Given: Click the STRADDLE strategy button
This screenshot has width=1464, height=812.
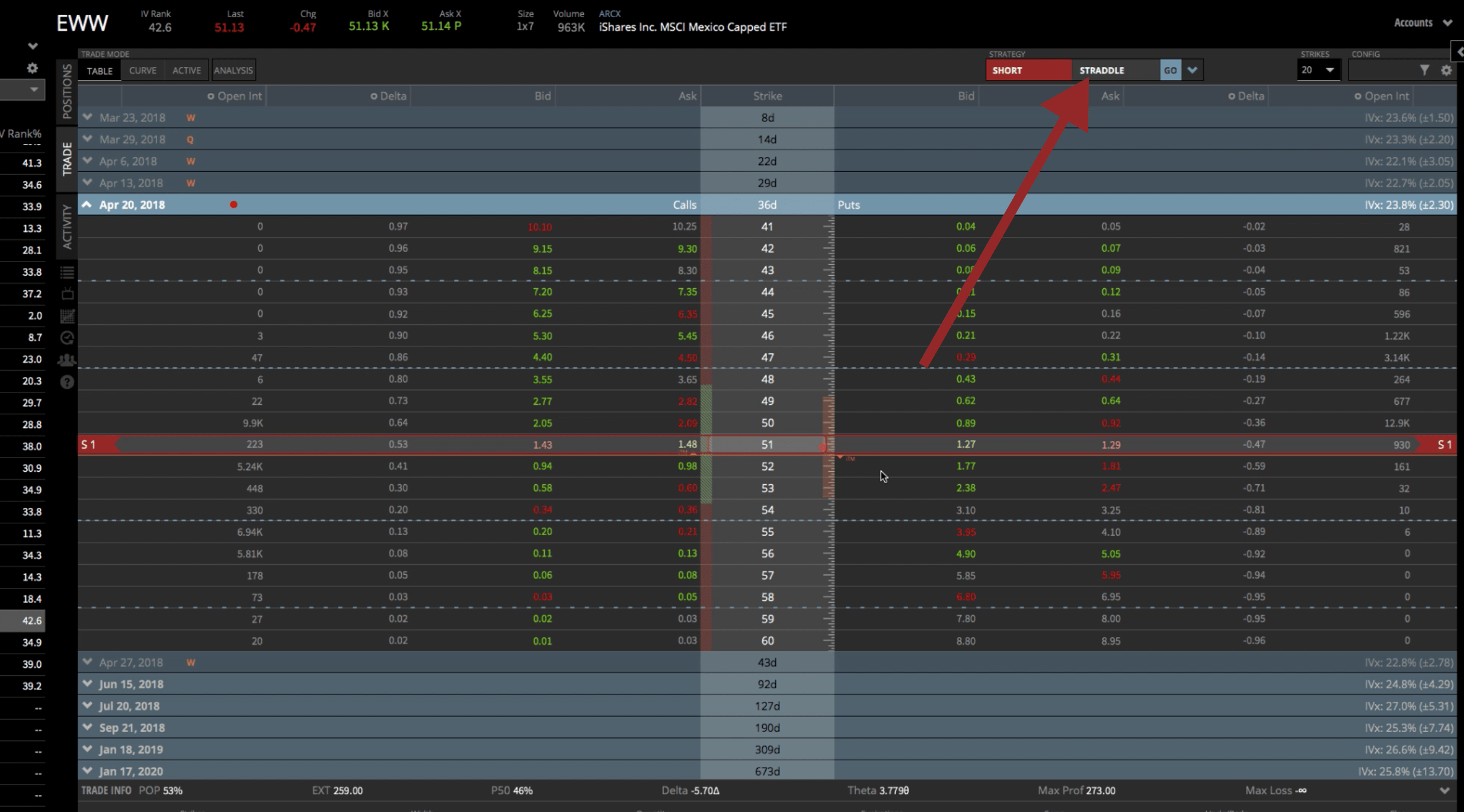Looking at the screenshot, I should tap(1115, 70).
